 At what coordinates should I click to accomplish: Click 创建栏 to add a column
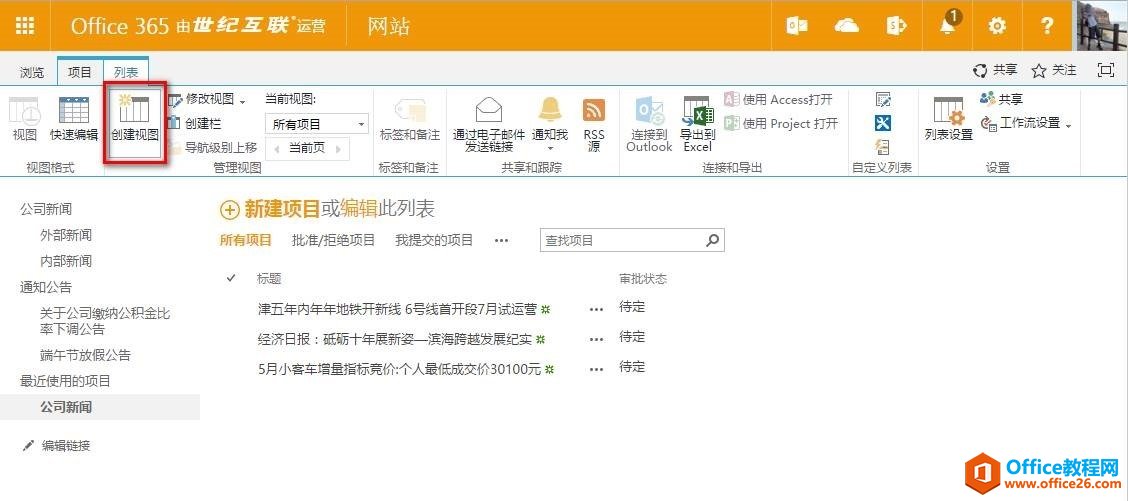pos(194,124)
